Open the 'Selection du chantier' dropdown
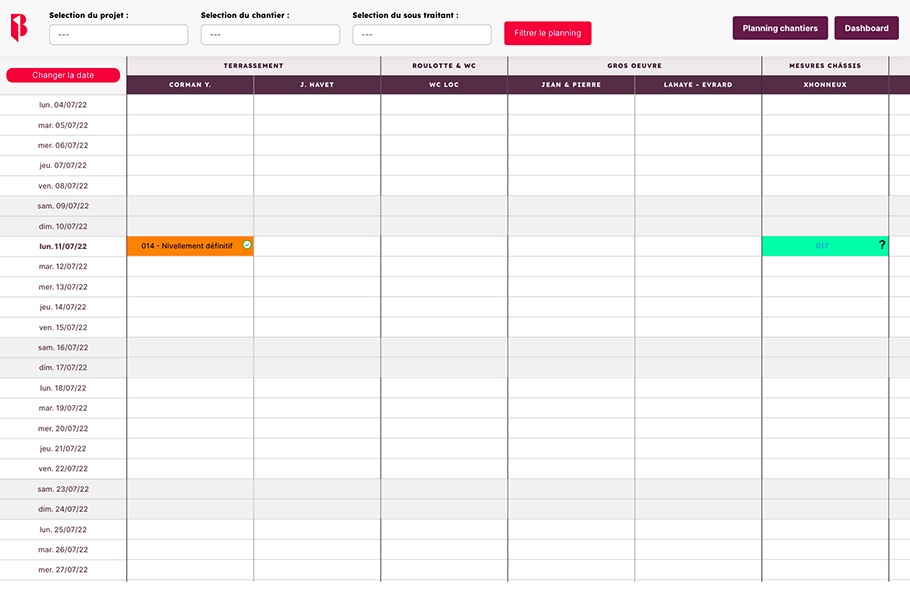Screen dimensions: 910x597 tap(270, 35)
